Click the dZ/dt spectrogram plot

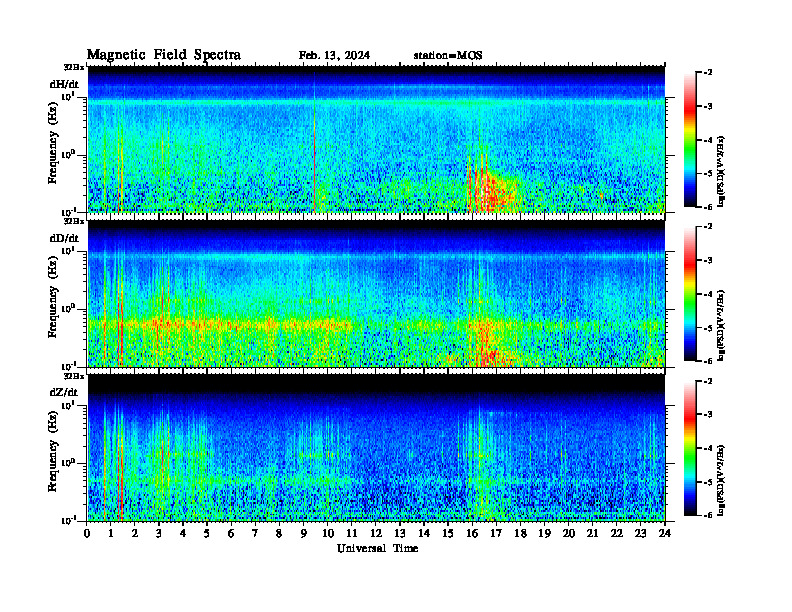pos(376,448)
